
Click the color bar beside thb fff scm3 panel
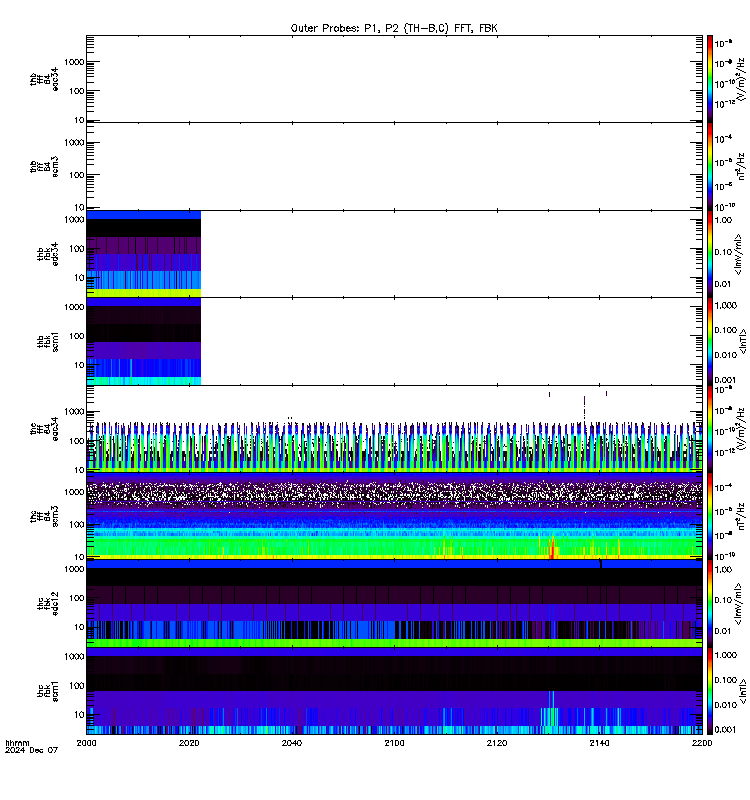click(x=710, y=166)
